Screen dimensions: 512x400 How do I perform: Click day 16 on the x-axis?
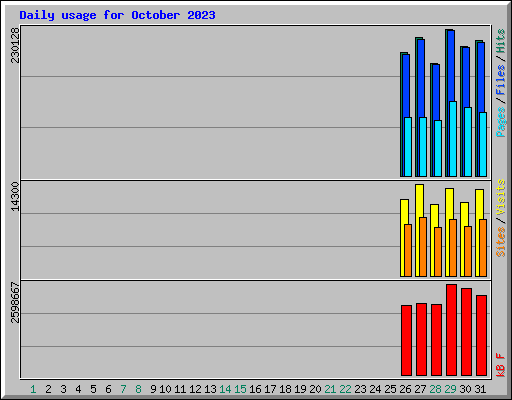tap(255, 389)
